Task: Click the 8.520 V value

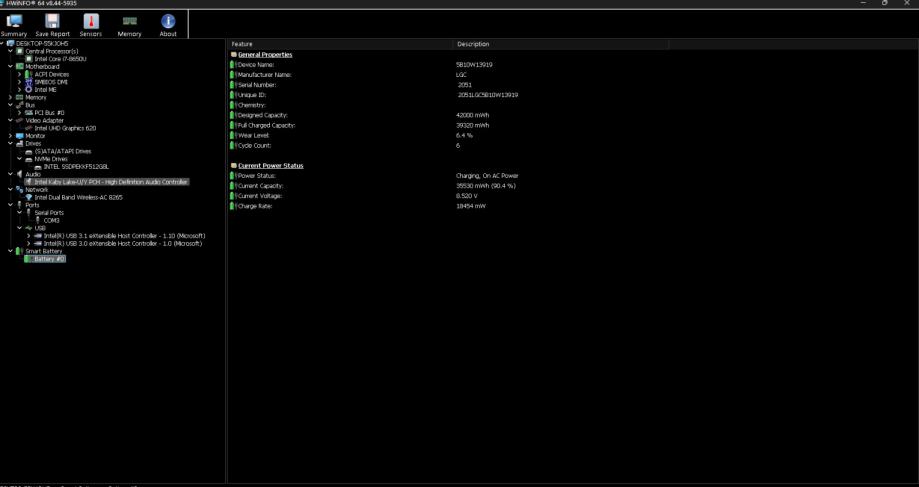Action: click(x=467, y=196)
